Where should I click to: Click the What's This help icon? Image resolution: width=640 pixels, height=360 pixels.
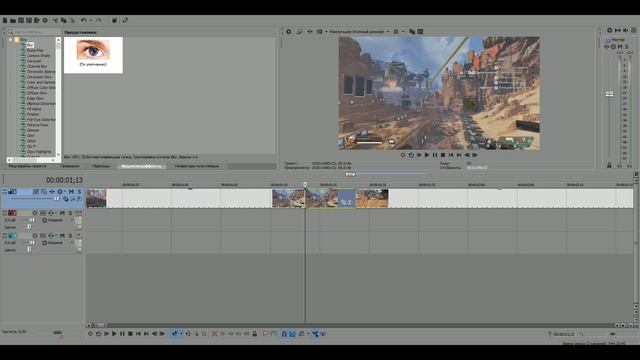(125, 20)
